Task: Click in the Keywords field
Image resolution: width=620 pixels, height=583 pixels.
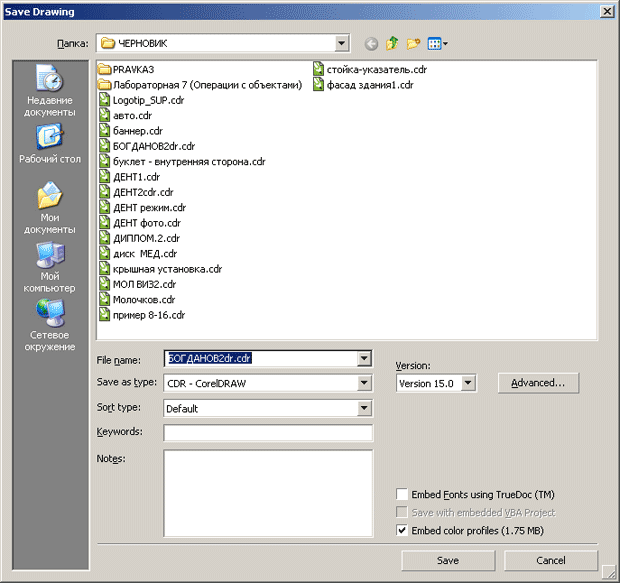Action: pyautogui.click(x=268, y=433)
